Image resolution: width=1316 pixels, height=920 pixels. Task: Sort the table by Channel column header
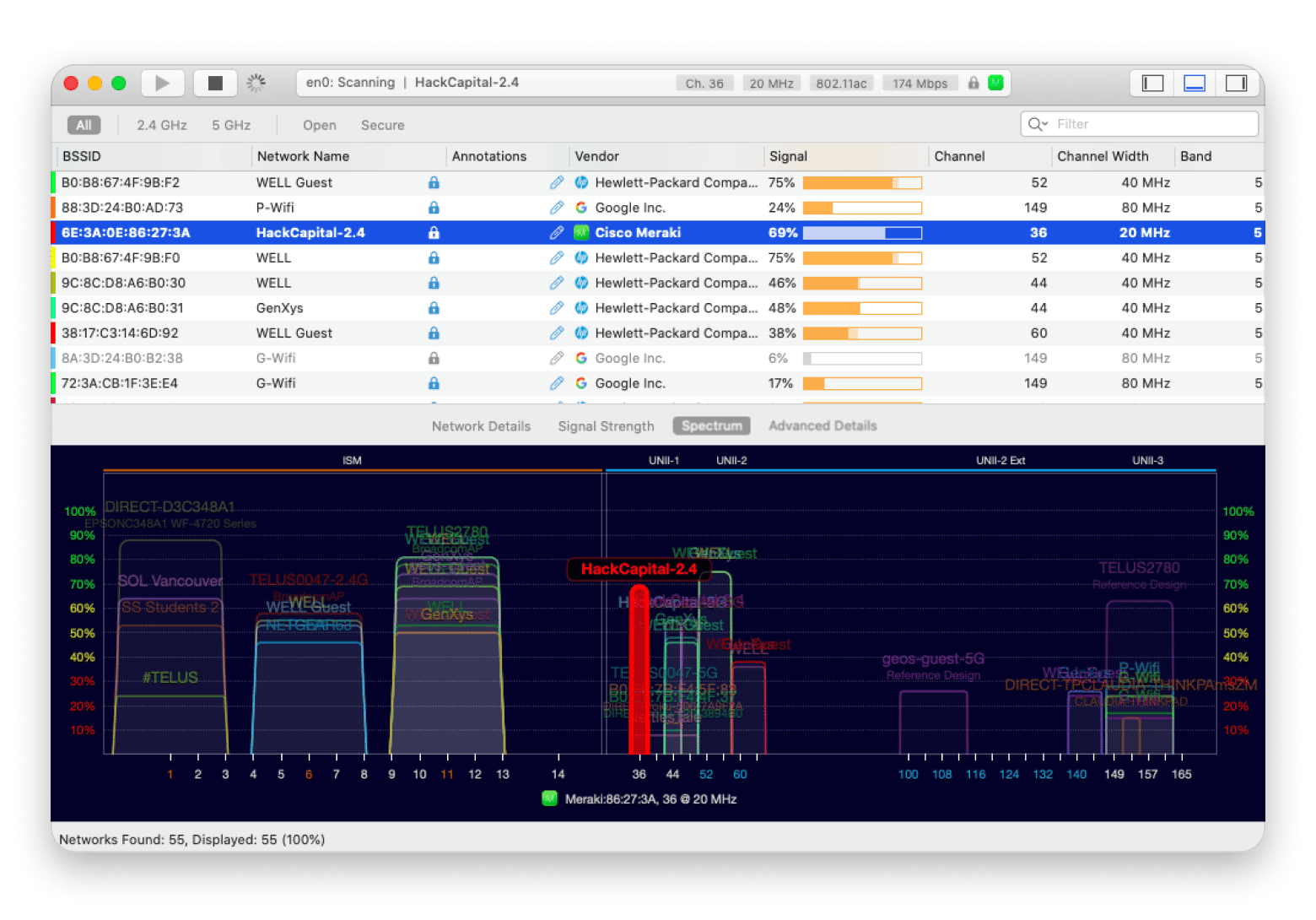959,156
